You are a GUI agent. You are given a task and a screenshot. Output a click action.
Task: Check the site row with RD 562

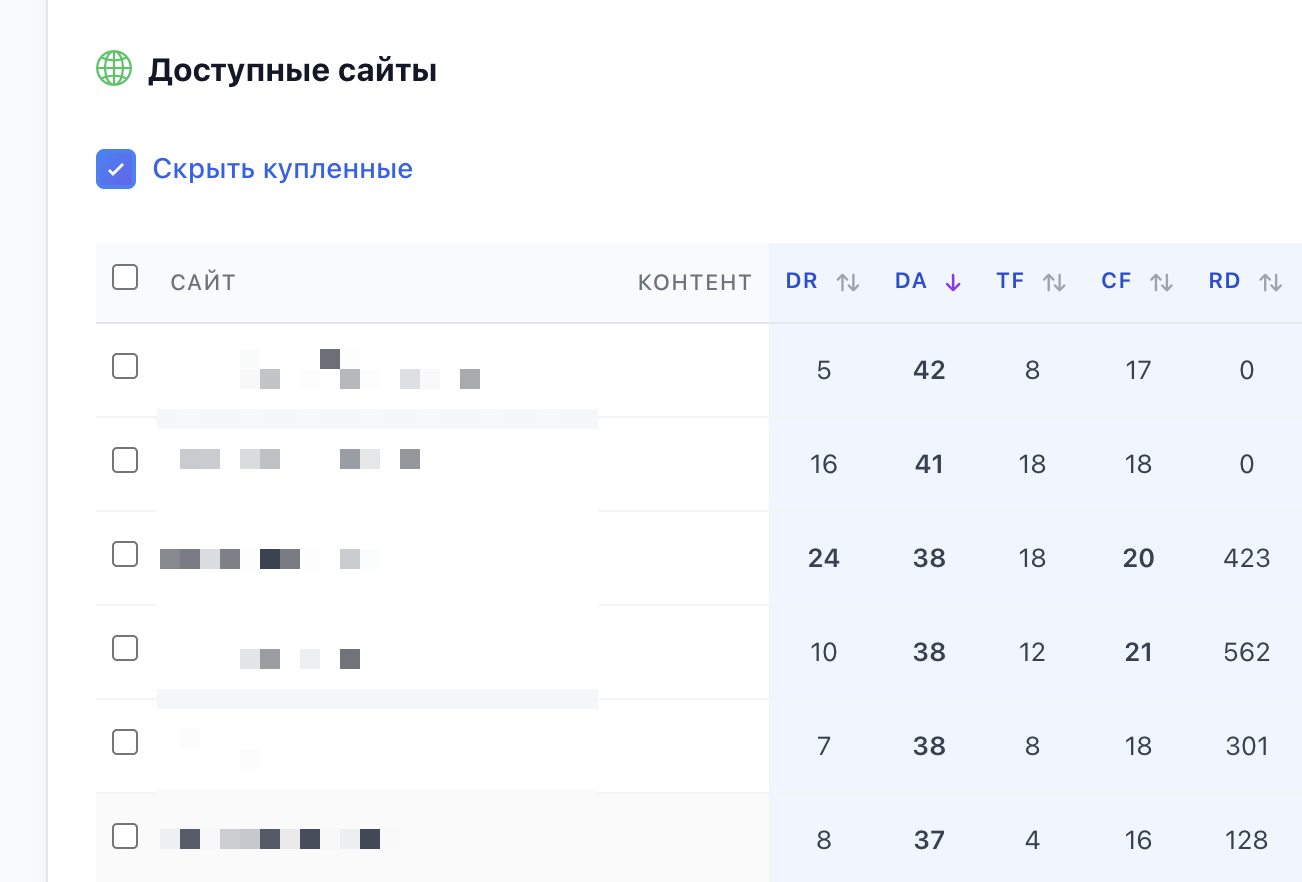click(125, 648)
